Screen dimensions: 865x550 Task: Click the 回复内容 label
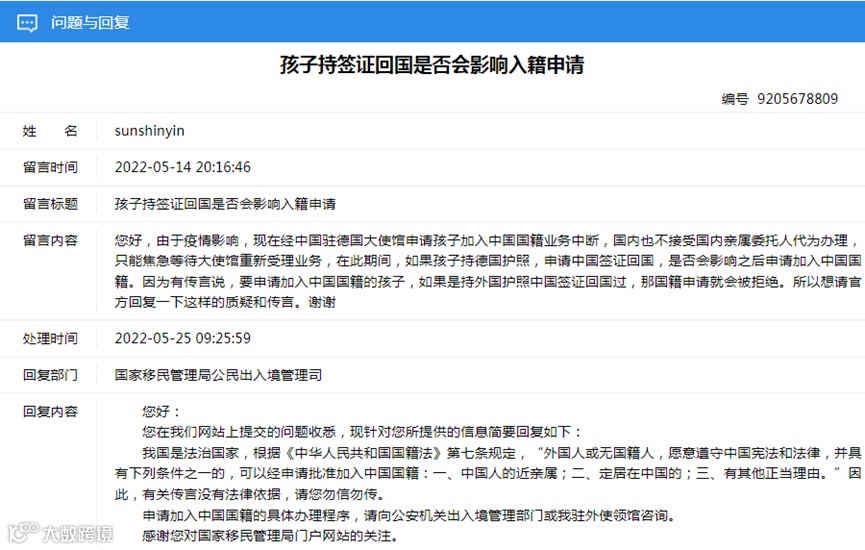coord(50,412)
